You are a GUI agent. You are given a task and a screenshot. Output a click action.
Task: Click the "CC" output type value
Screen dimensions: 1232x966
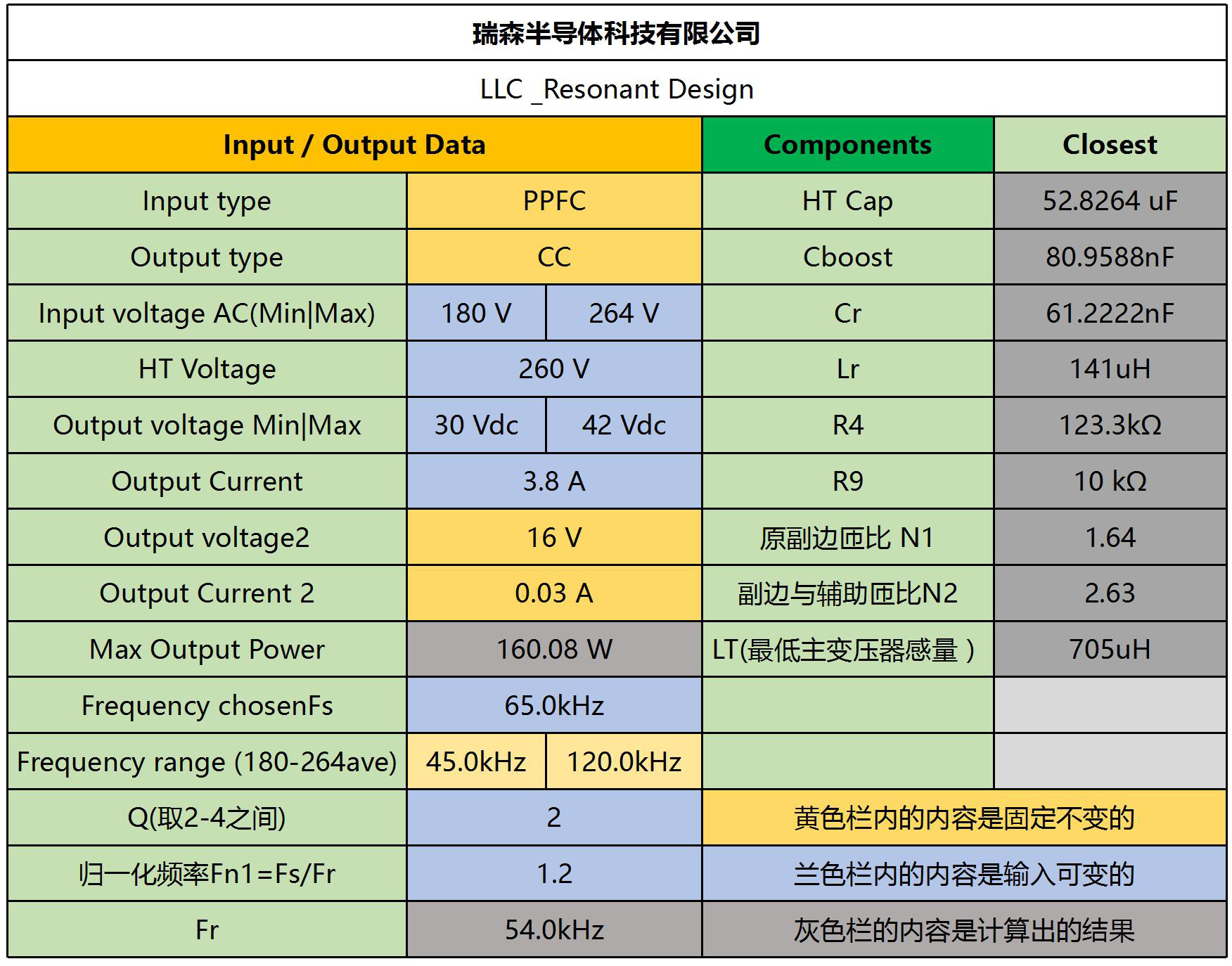[554, 257]
